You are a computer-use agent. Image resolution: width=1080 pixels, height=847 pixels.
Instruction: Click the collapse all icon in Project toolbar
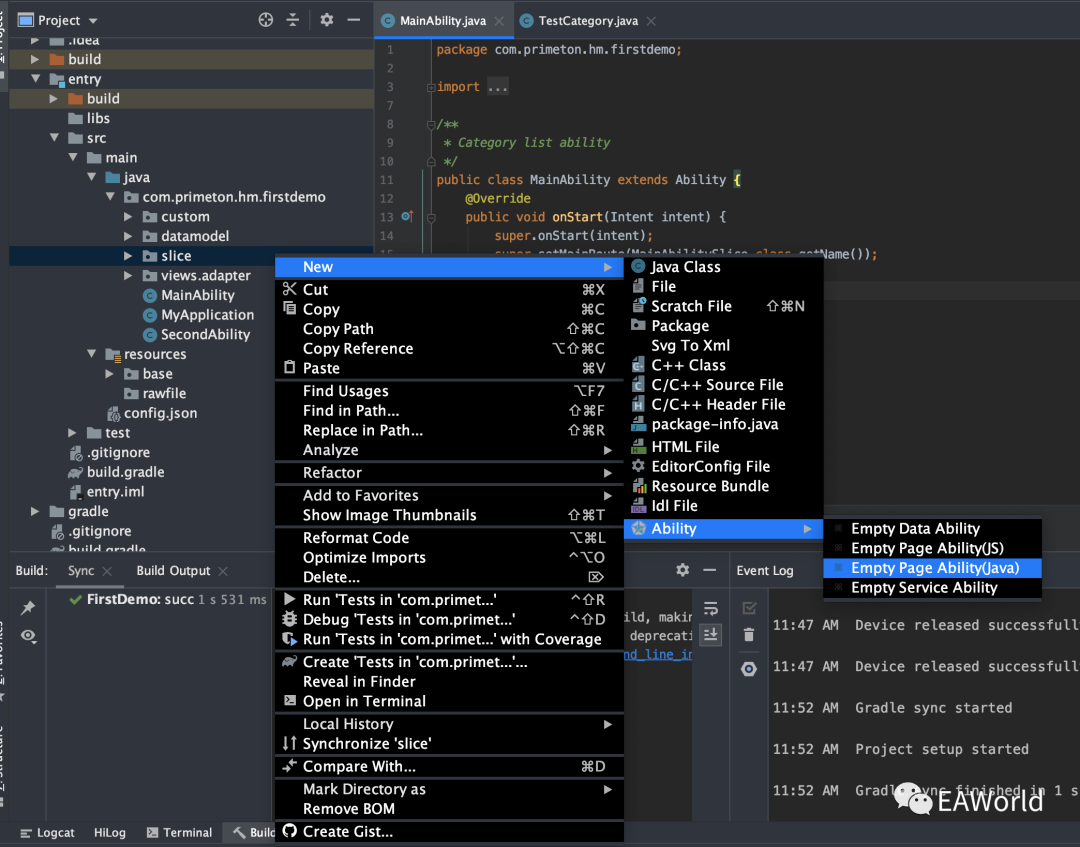pyautogui.click(x=293, y=20)
